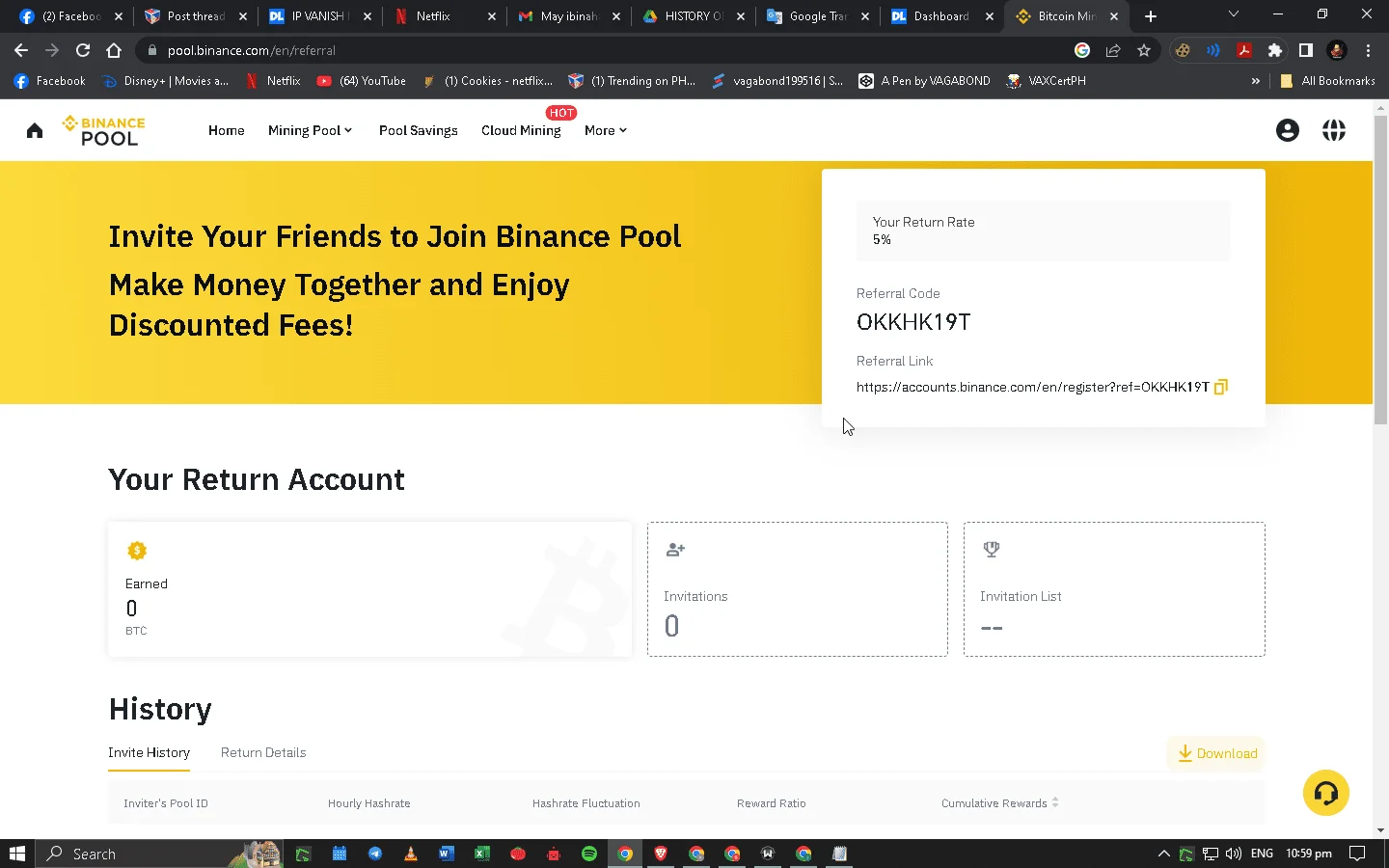Click the Invitations card
The width and height of the screenshot is (1389, 868).
point(798,589)
